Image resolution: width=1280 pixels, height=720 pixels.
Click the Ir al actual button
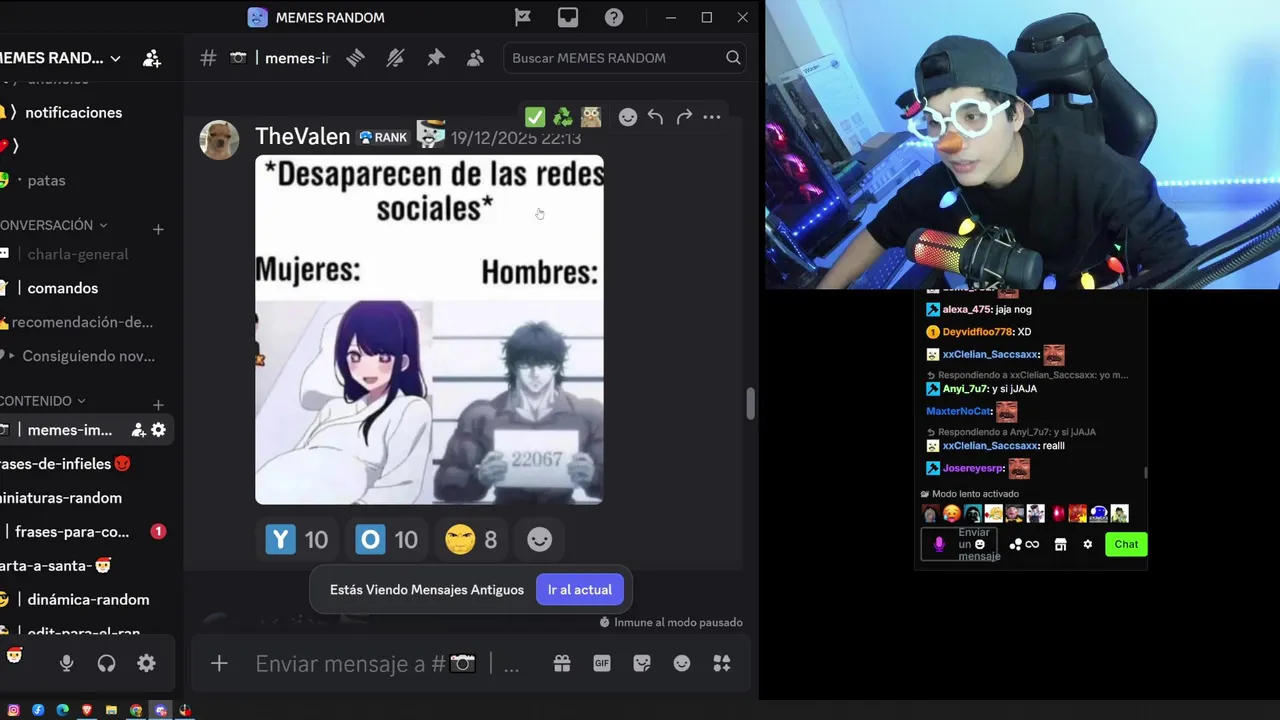(x=580, y=590)
